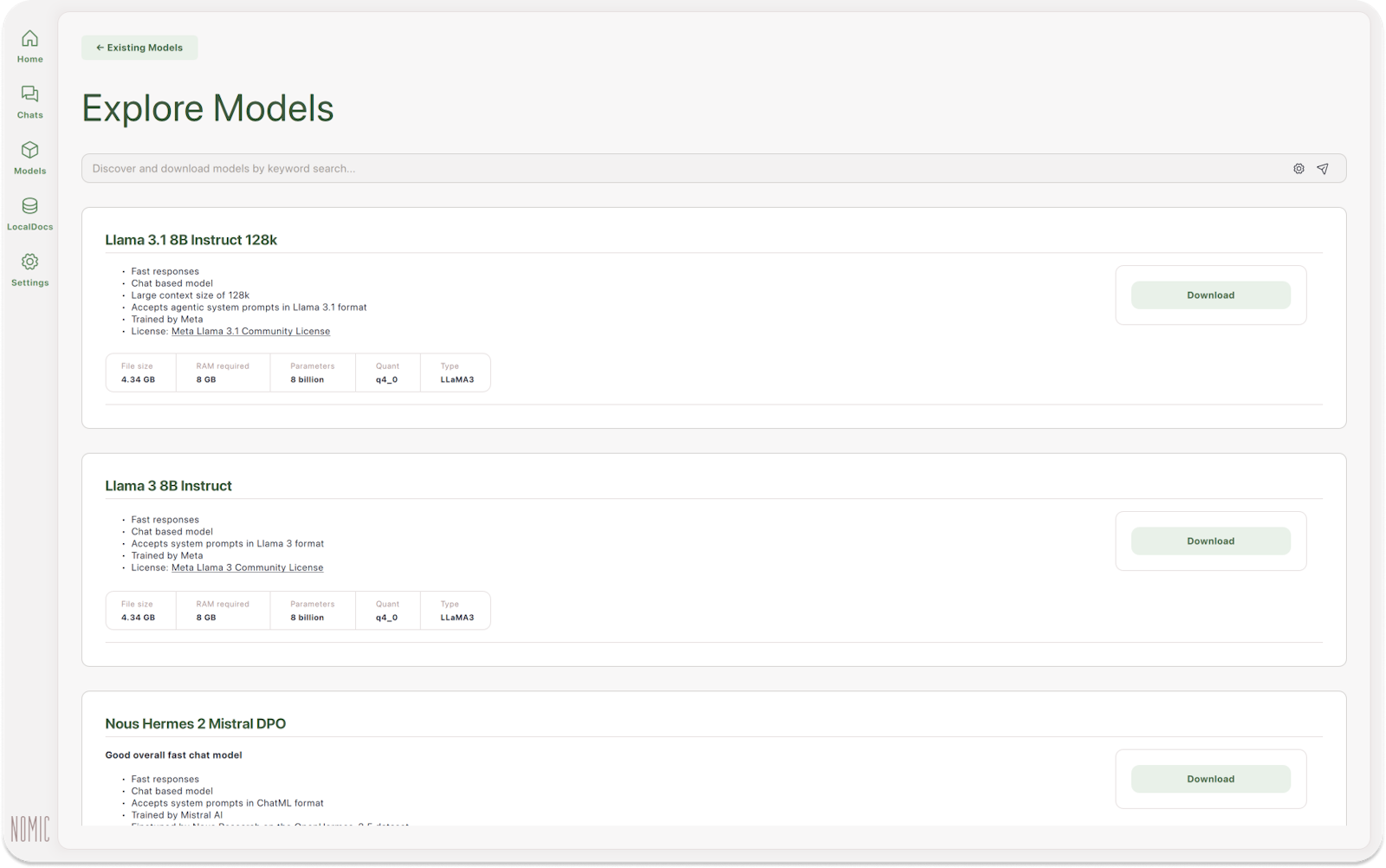Select the Models cube icon in sidebar
This screenshot has height=868, width=1386.
(x=29, y=153)
